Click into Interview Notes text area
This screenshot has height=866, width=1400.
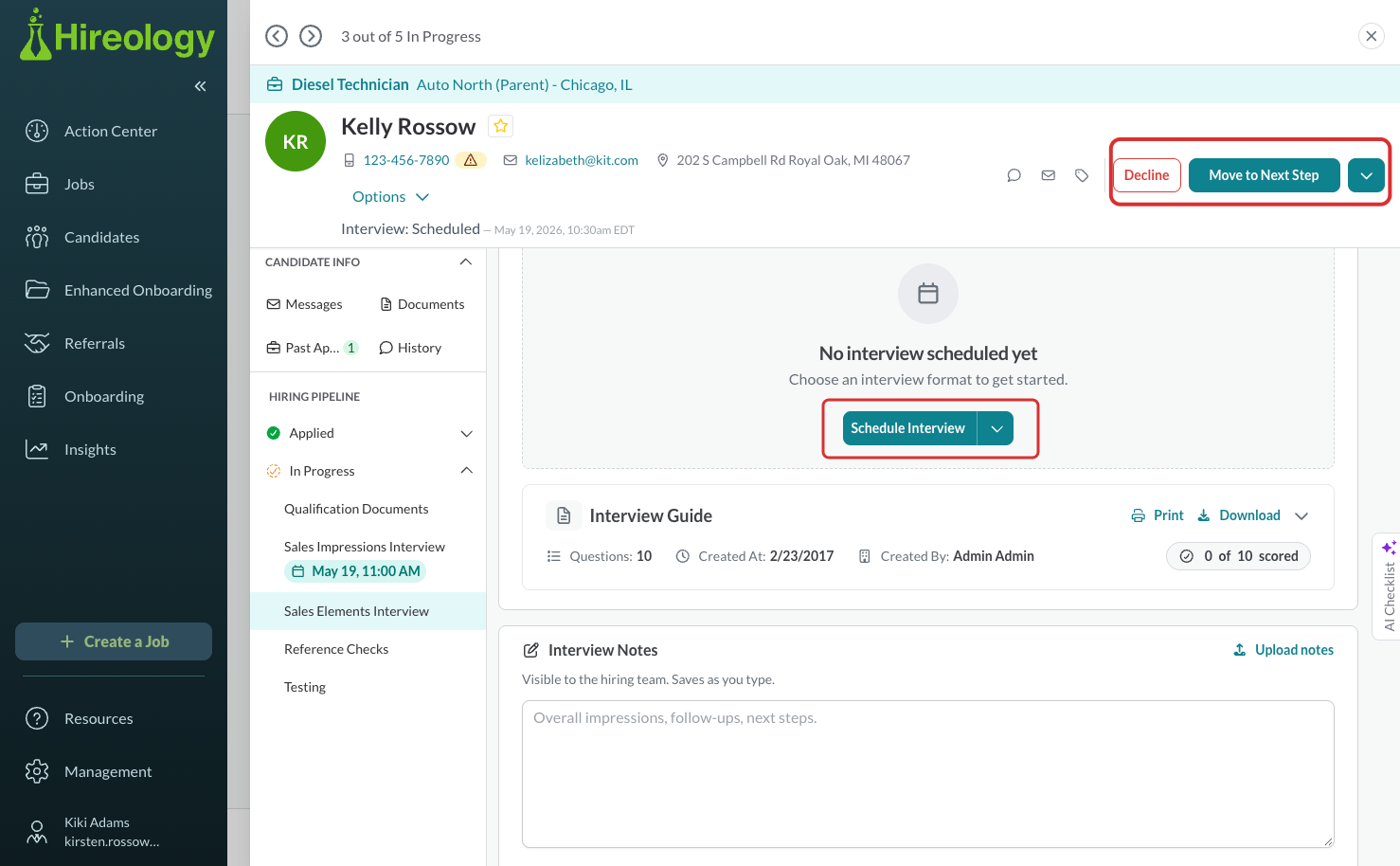click(x=928, y=774)
